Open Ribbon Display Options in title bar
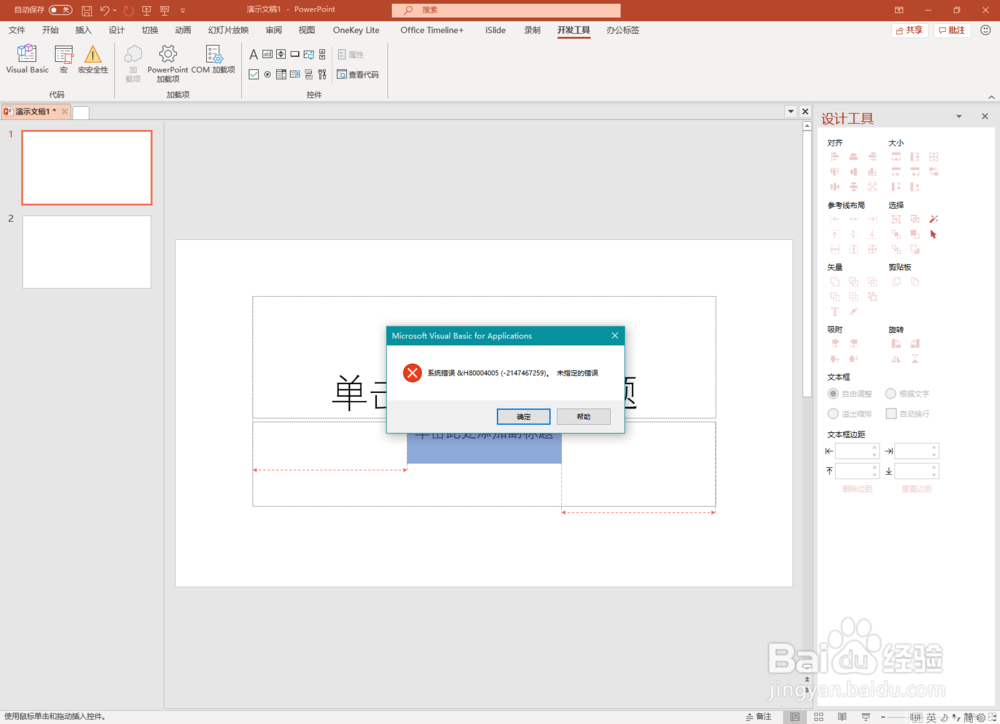The height and width of the screenshot is (724, 1000). [x=899, y=10]
